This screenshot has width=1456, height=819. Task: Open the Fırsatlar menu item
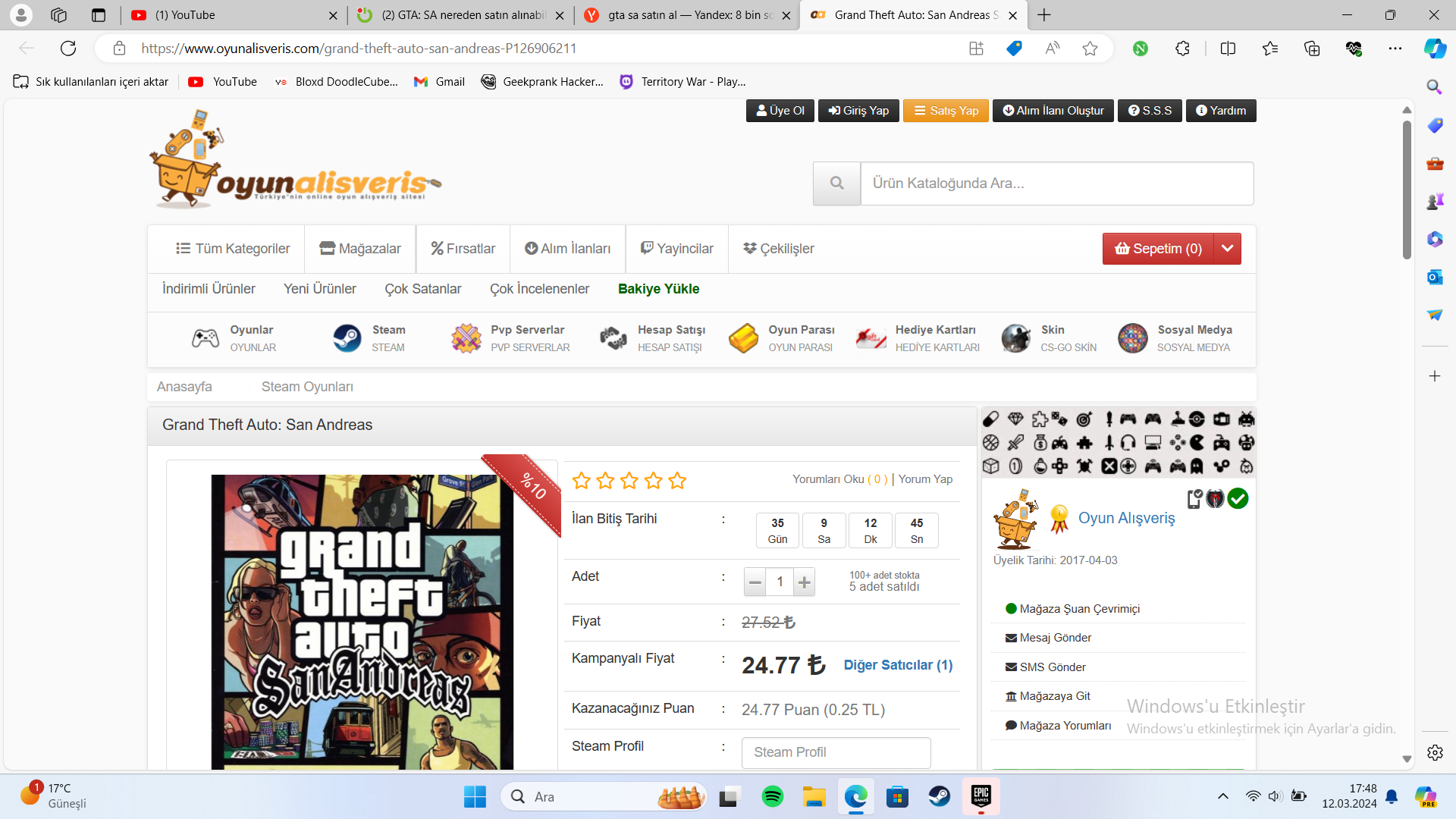click(463, 249)
